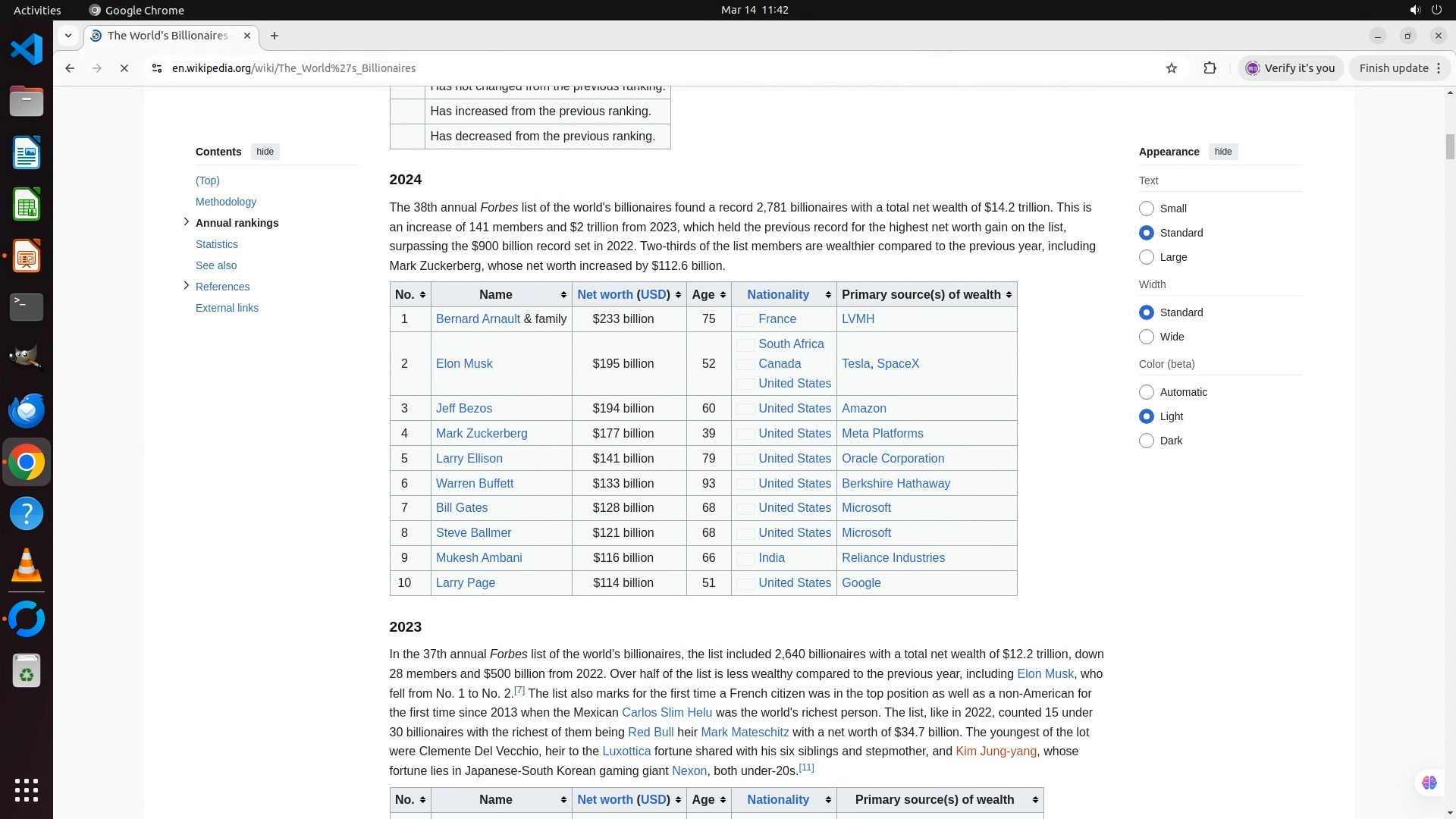1456x819 pixels.
Task: Jump to Statistics in Contents
Action: click(x=216, y=244)
